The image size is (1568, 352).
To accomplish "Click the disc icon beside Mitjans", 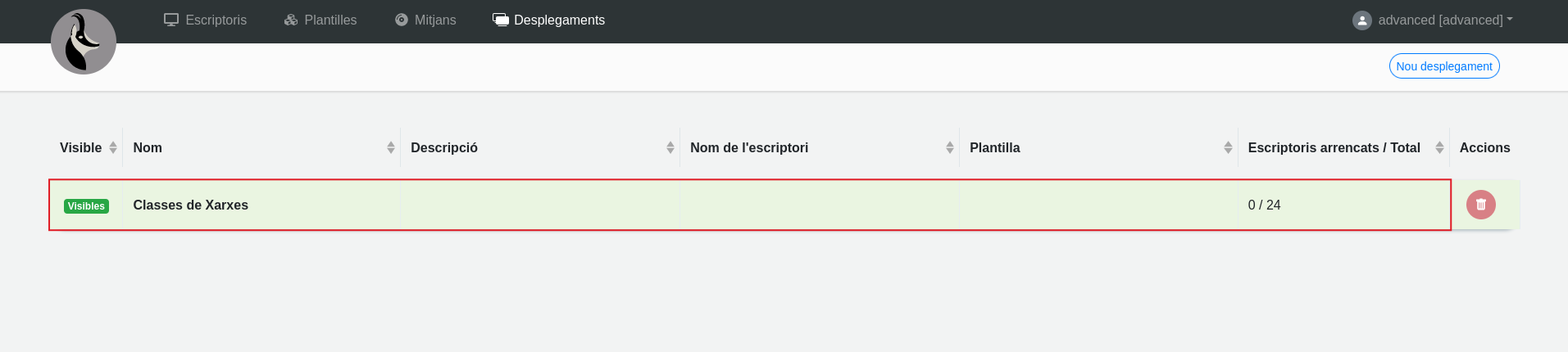I will click(402, 20).
